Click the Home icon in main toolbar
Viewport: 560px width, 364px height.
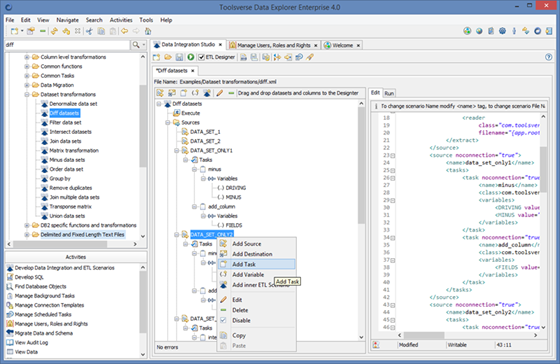point(148,31)
